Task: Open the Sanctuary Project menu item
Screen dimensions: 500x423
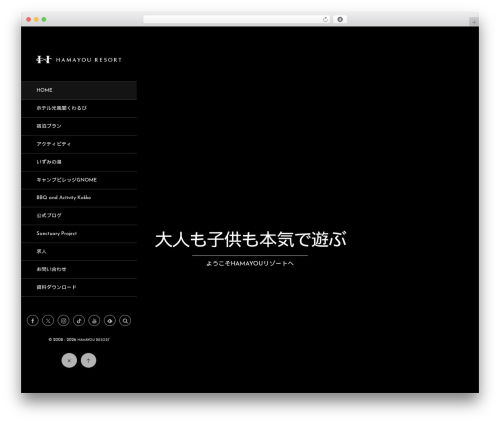Action: pos(79,234)
